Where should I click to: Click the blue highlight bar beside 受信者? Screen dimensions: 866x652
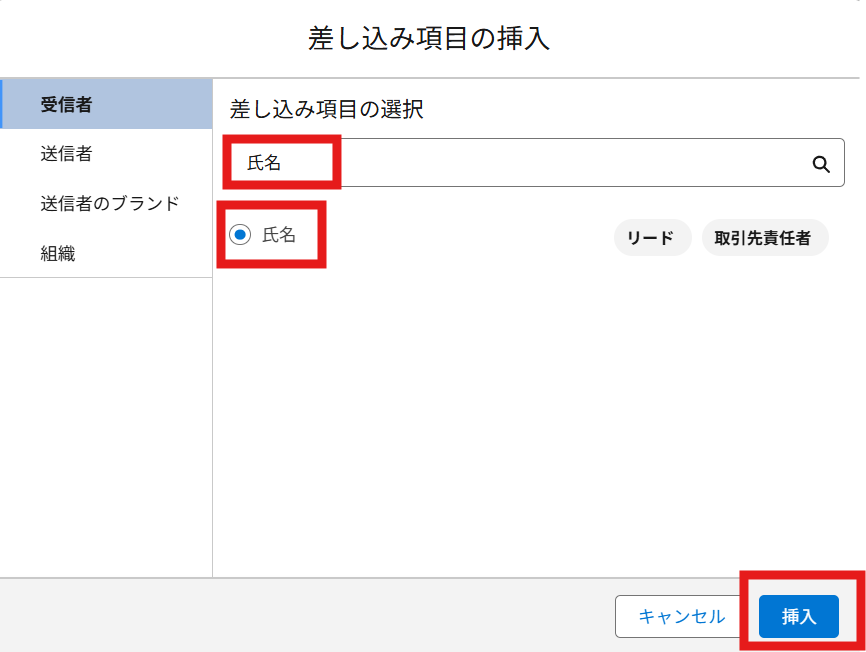[x=2, y=103]
